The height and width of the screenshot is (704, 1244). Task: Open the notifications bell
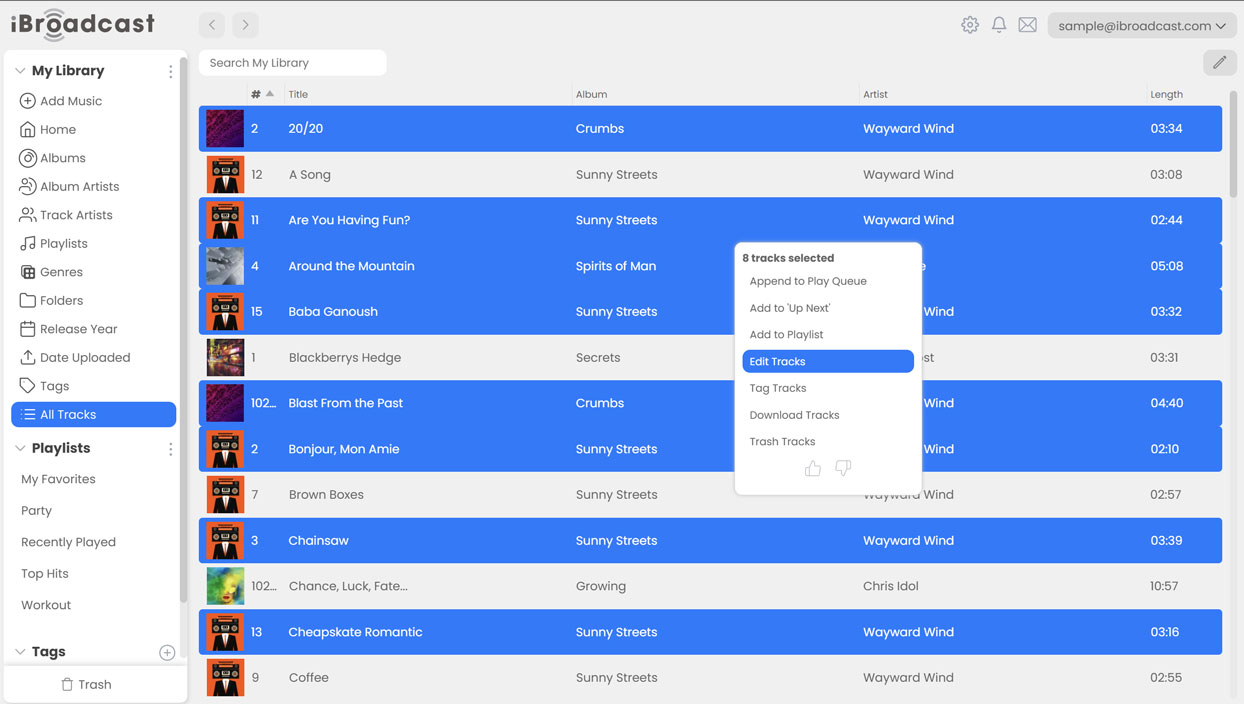998,25
